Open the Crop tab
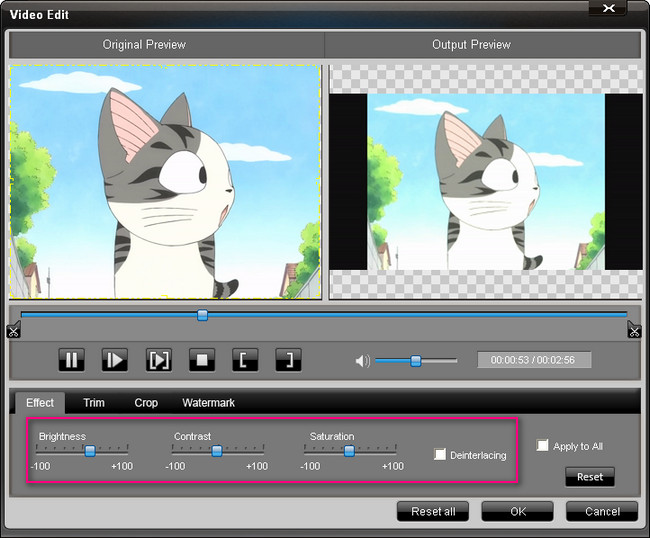 pos(146,403)
